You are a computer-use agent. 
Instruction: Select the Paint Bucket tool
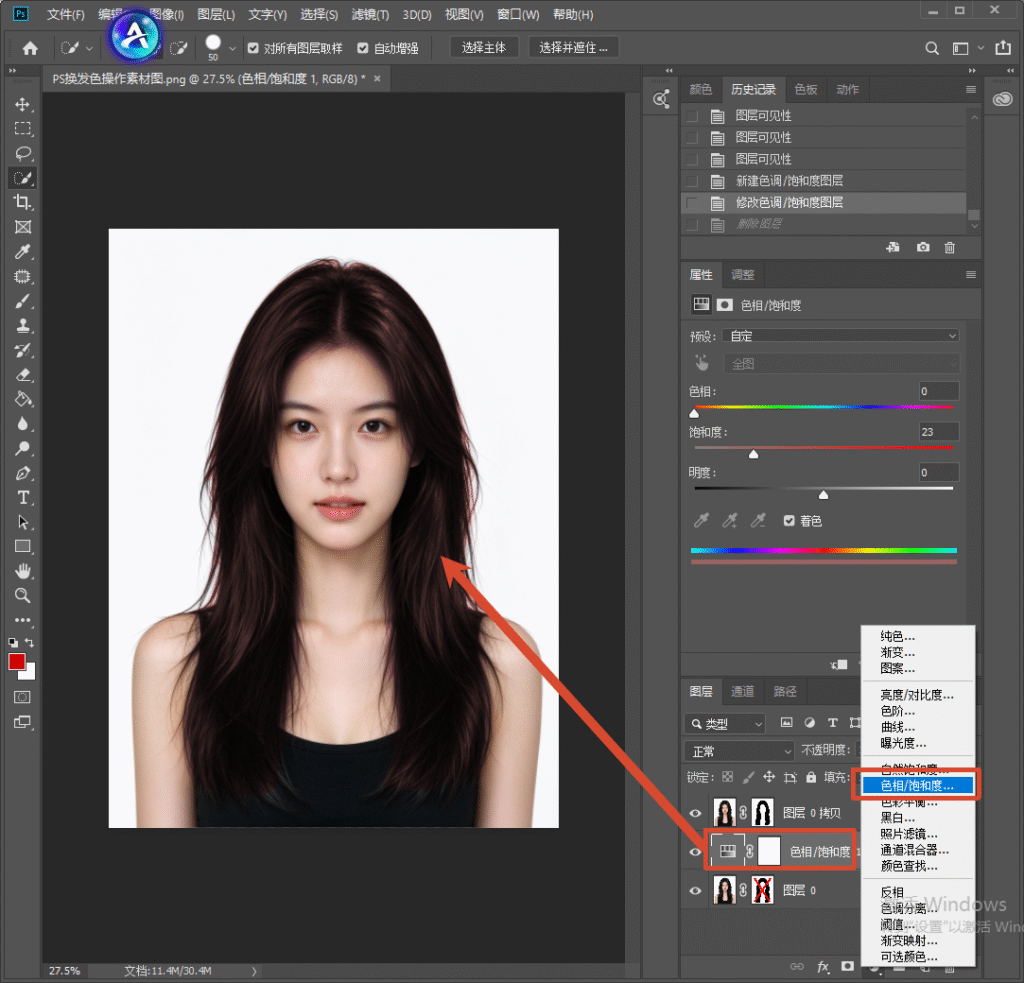pos(23,399)
